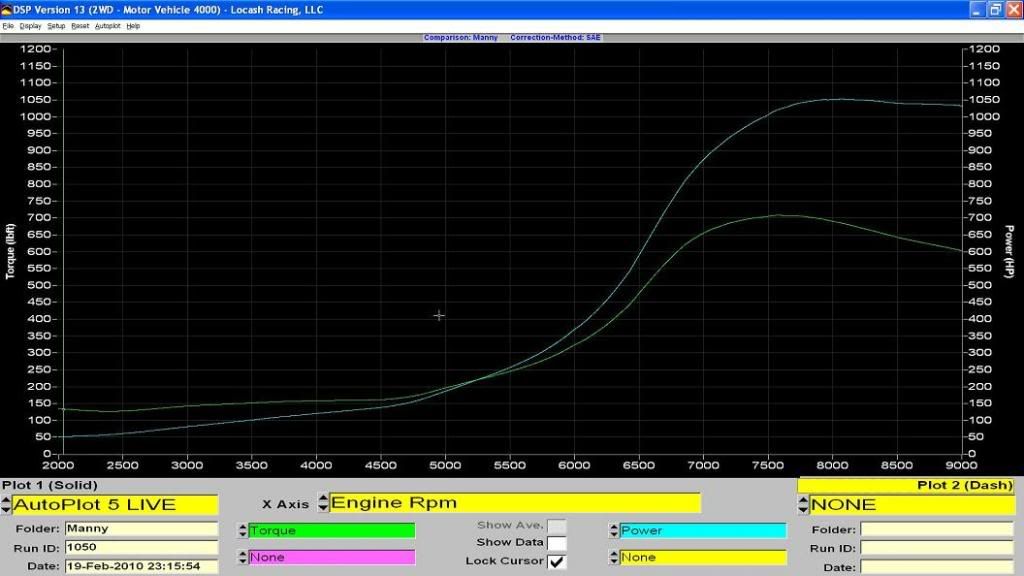Click the crosshair cursor on the graph
Image resolution: width=1024 pixels, height=576 pixels.
(439, 315)
